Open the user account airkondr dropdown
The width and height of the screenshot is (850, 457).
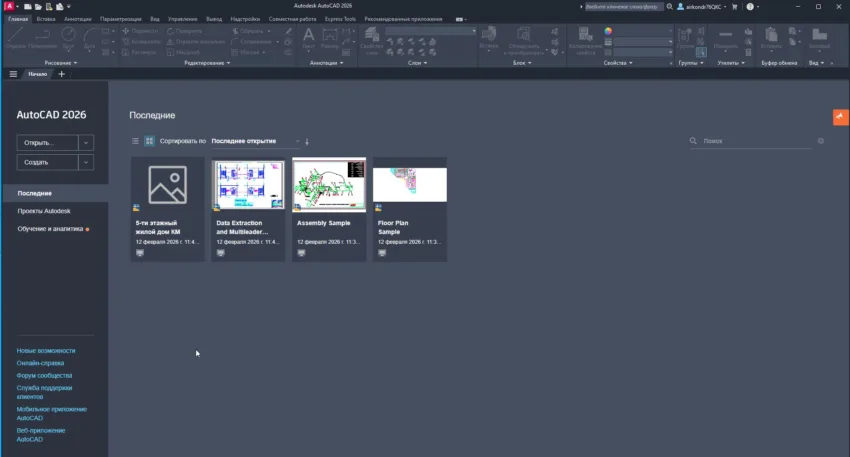click(703, 7)
